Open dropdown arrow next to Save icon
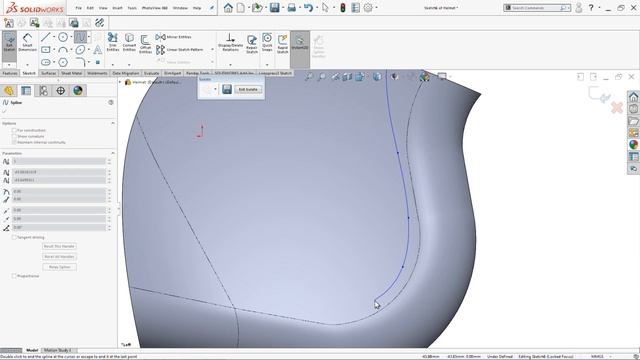 (x=283, y=8)
